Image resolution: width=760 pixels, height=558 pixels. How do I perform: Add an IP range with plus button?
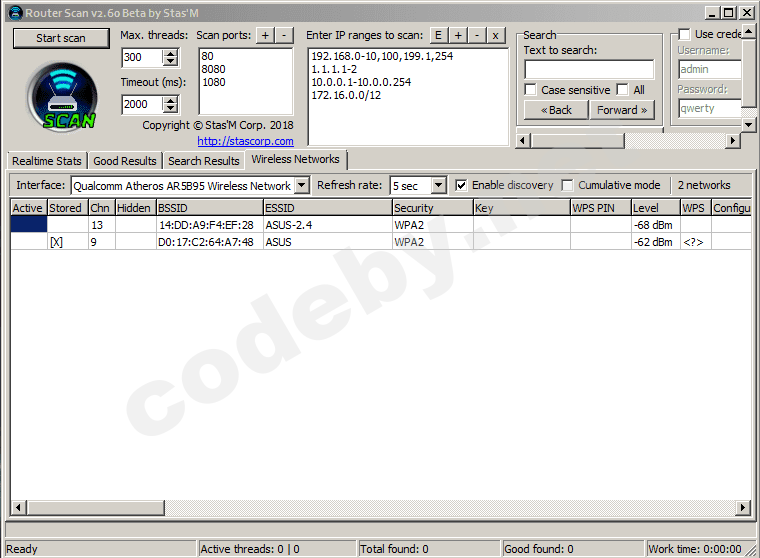coord(458,35)
